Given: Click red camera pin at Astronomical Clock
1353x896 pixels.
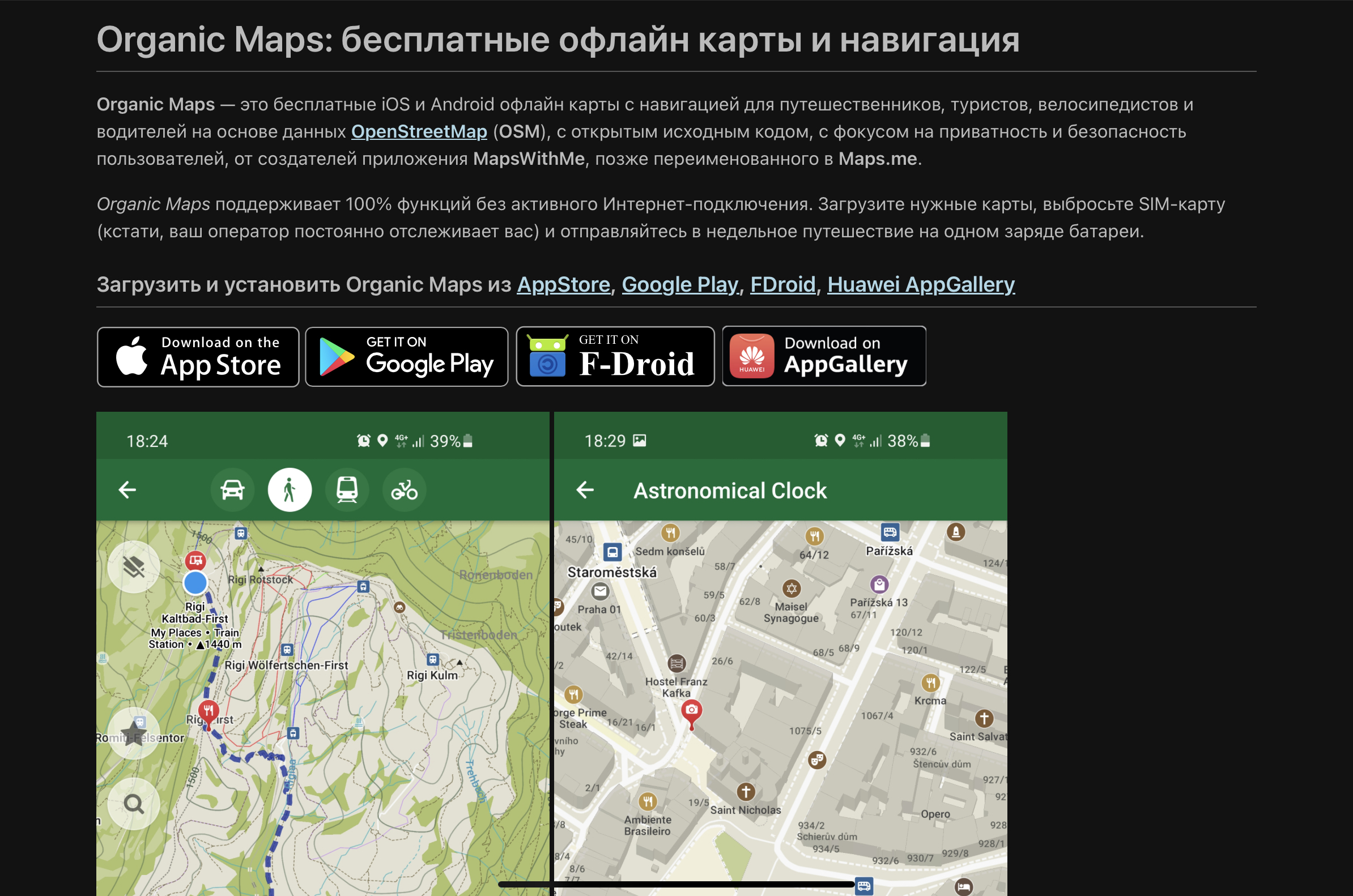Looking at the screenshot, I should (x=692, y=713).
